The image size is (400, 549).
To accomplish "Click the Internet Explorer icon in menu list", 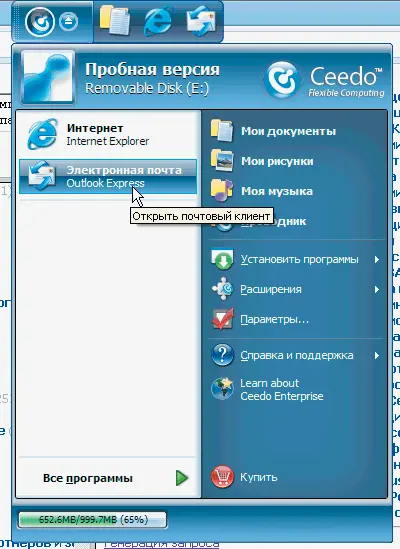I will pyautogui.click(x=42, y=134).
